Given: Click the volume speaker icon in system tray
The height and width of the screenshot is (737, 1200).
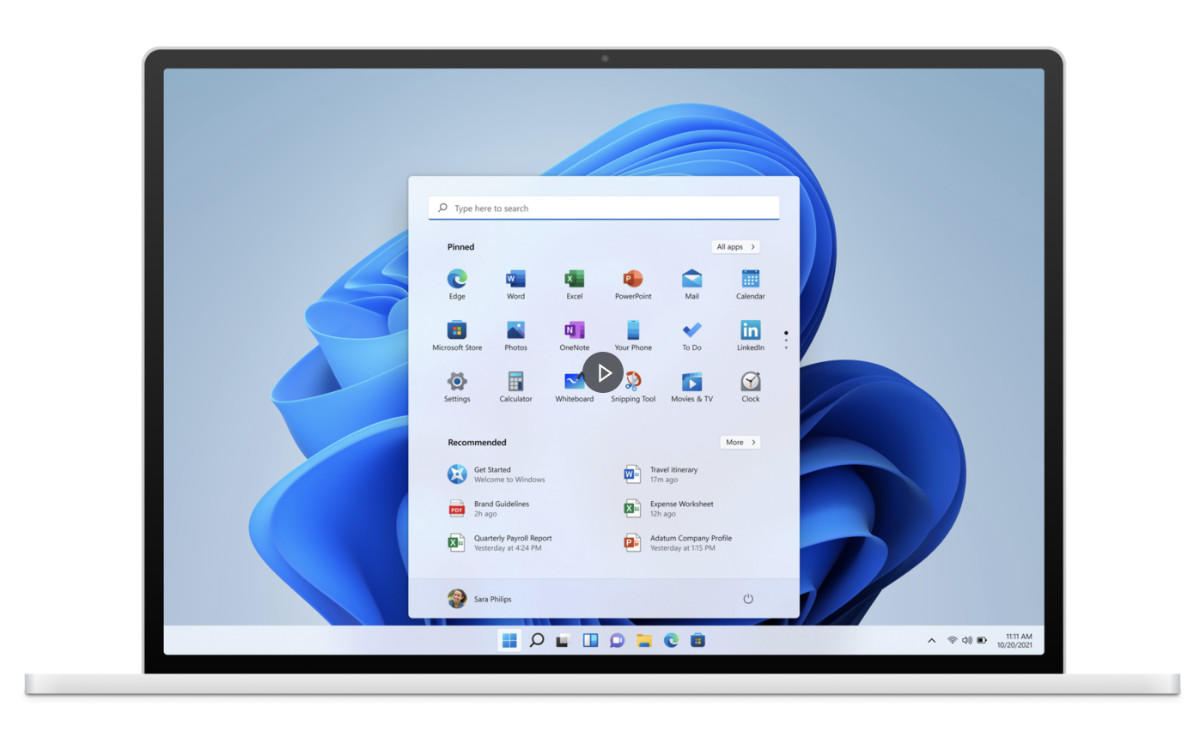Looking at the screenshot, I should click(967, 640).
